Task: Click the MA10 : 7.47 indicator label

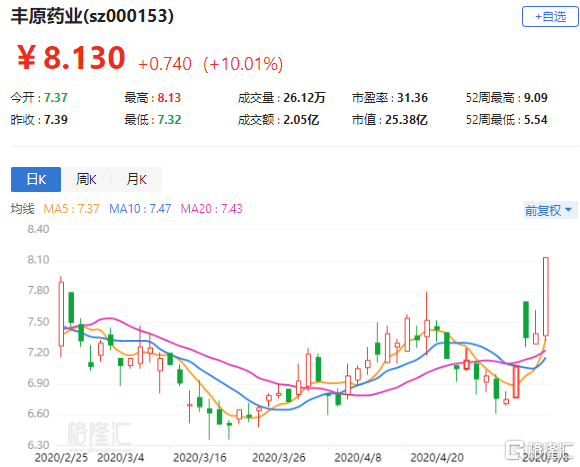Action: coord(140,209)
